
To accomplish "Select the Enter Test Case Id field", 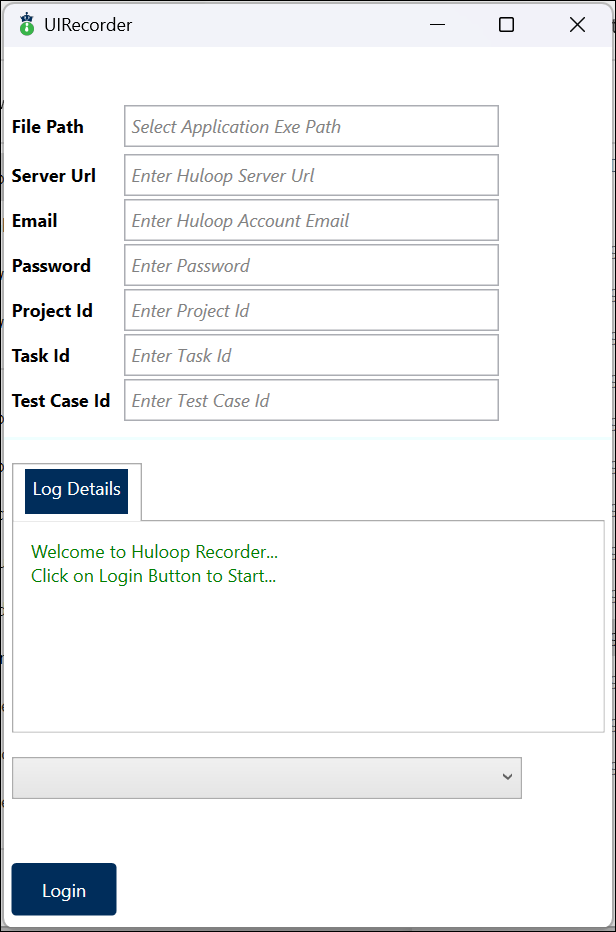I will tap(311, 401).
